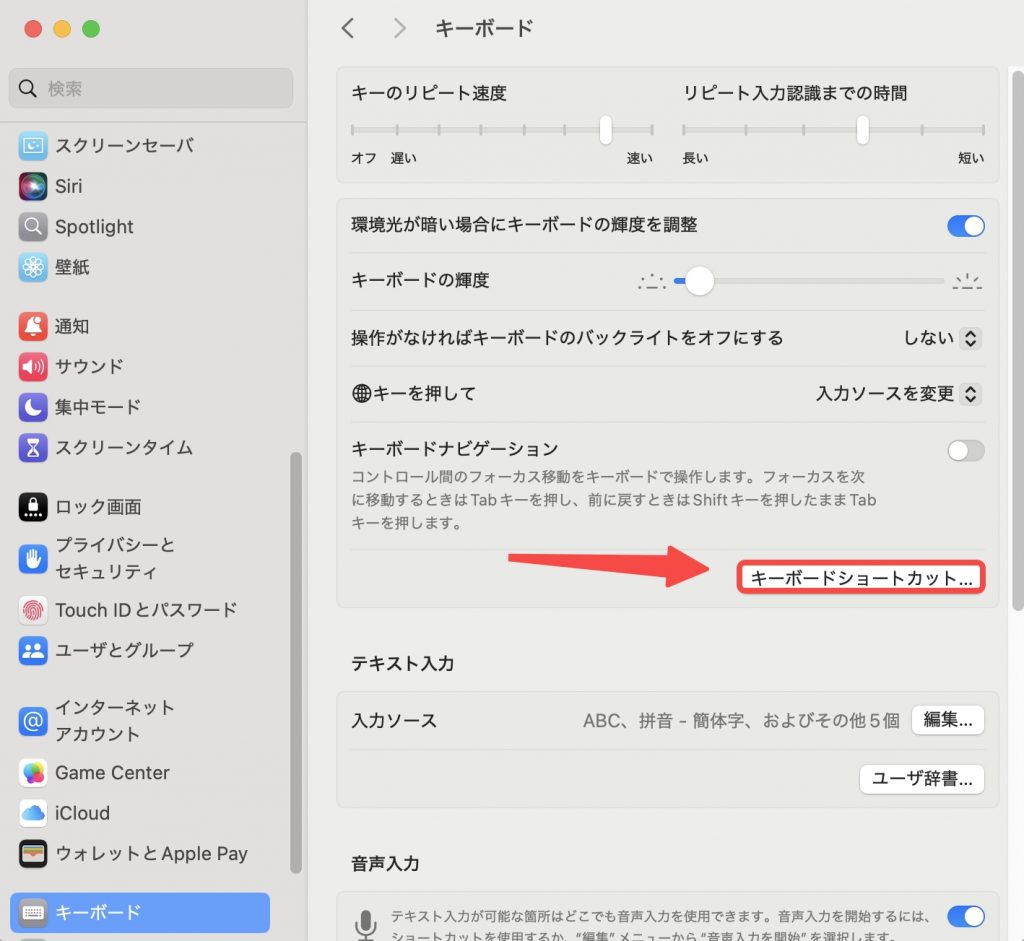The height and width of the screenshot is (941, 1024).
Task: Click the ロック画面 lock icon
Action: point(33,507)
